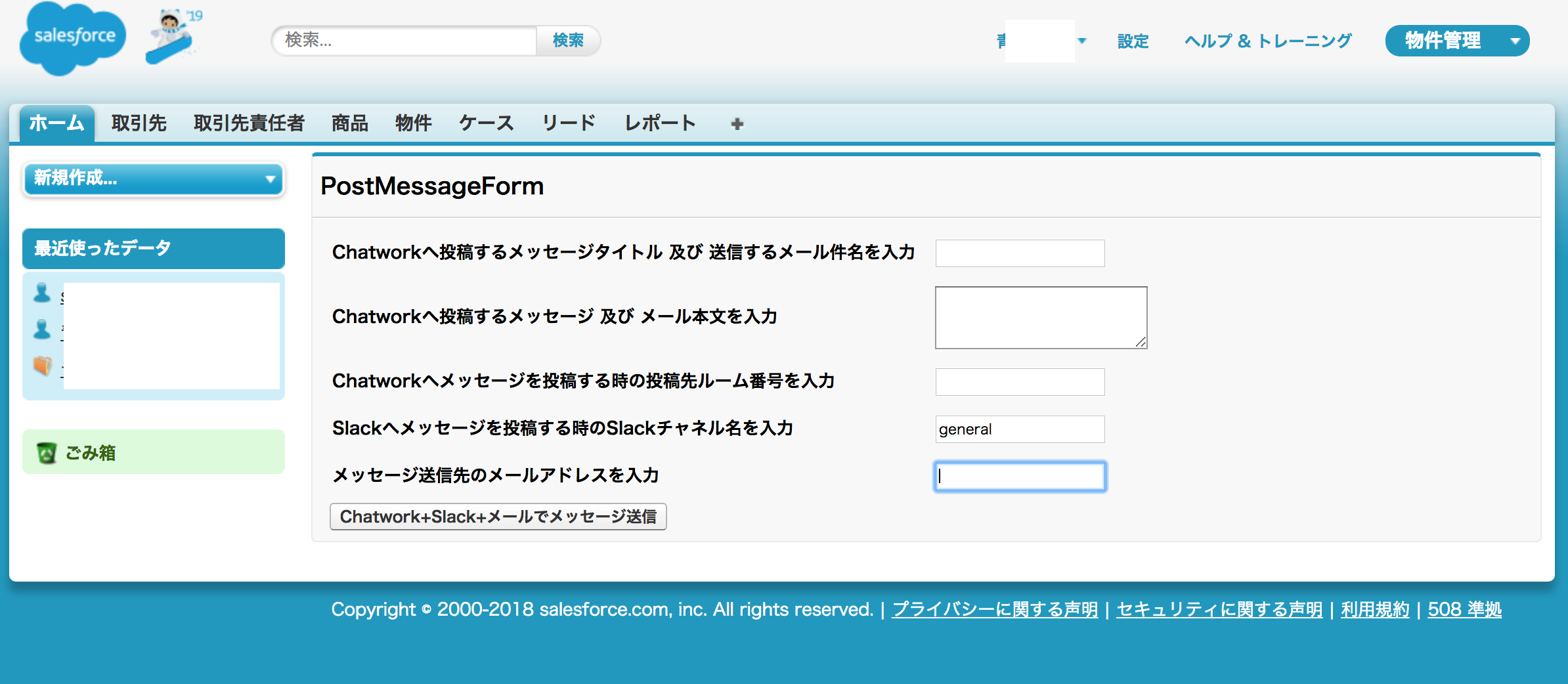Screen dimensions: 1568x684
Task: Click the PostMessageForm heading
Action: click(x=432, y=186)
